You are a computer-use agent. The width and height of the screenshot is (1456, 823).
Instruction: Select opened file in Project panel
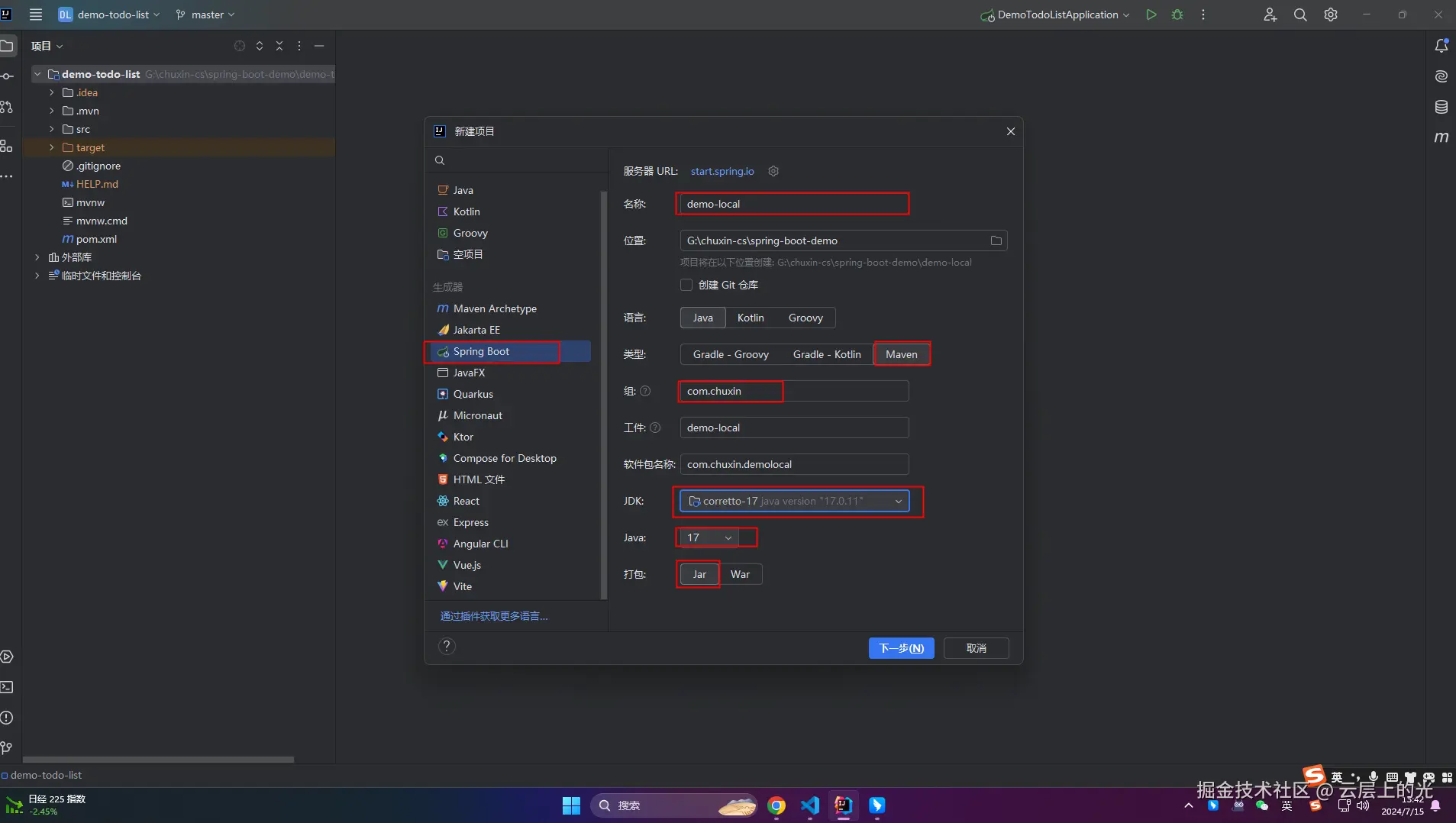click(x=240, y=46)
